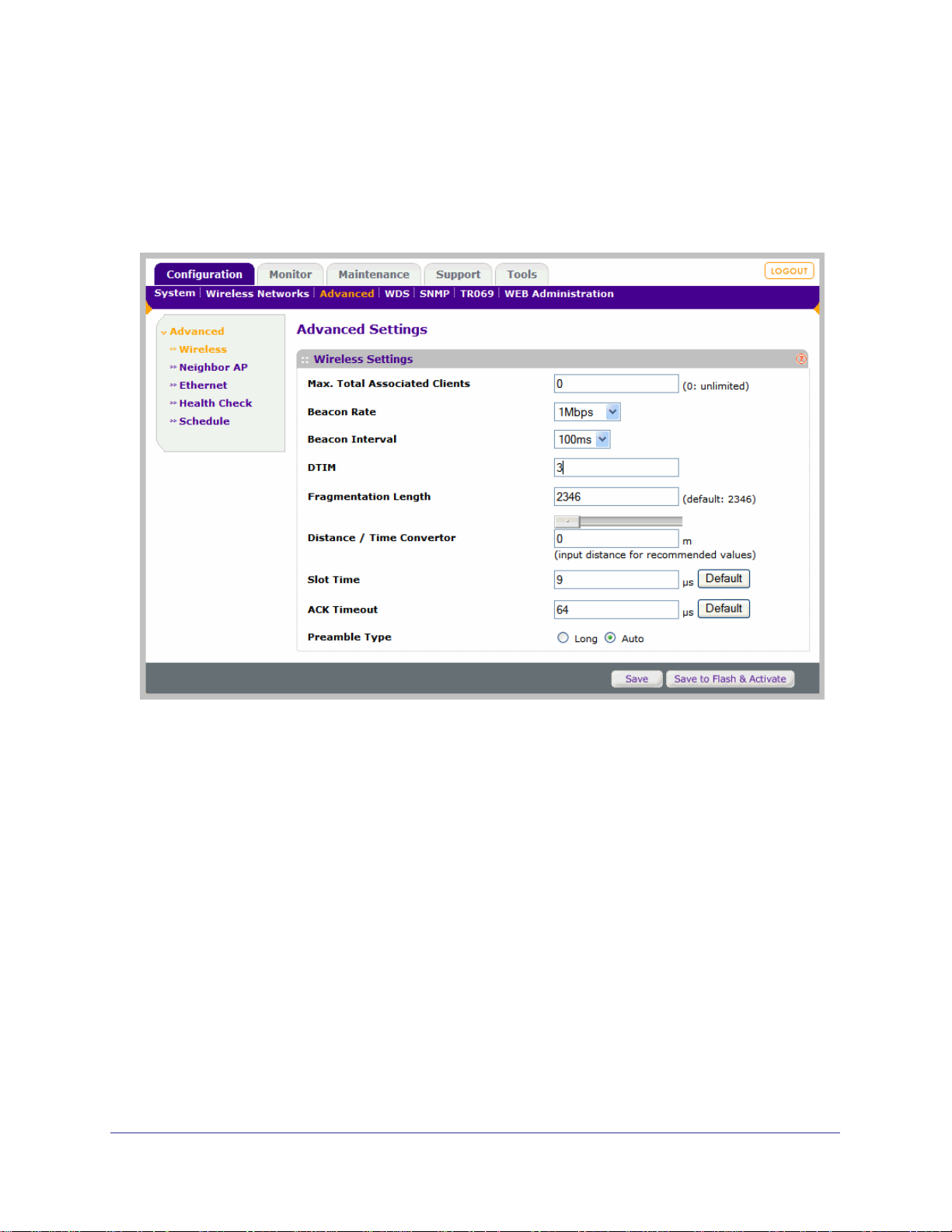The width and height of the screenshot is (952, 1232).
Task: Open the Neighbor AP sidebar link
Action: [x=213, y=368]
